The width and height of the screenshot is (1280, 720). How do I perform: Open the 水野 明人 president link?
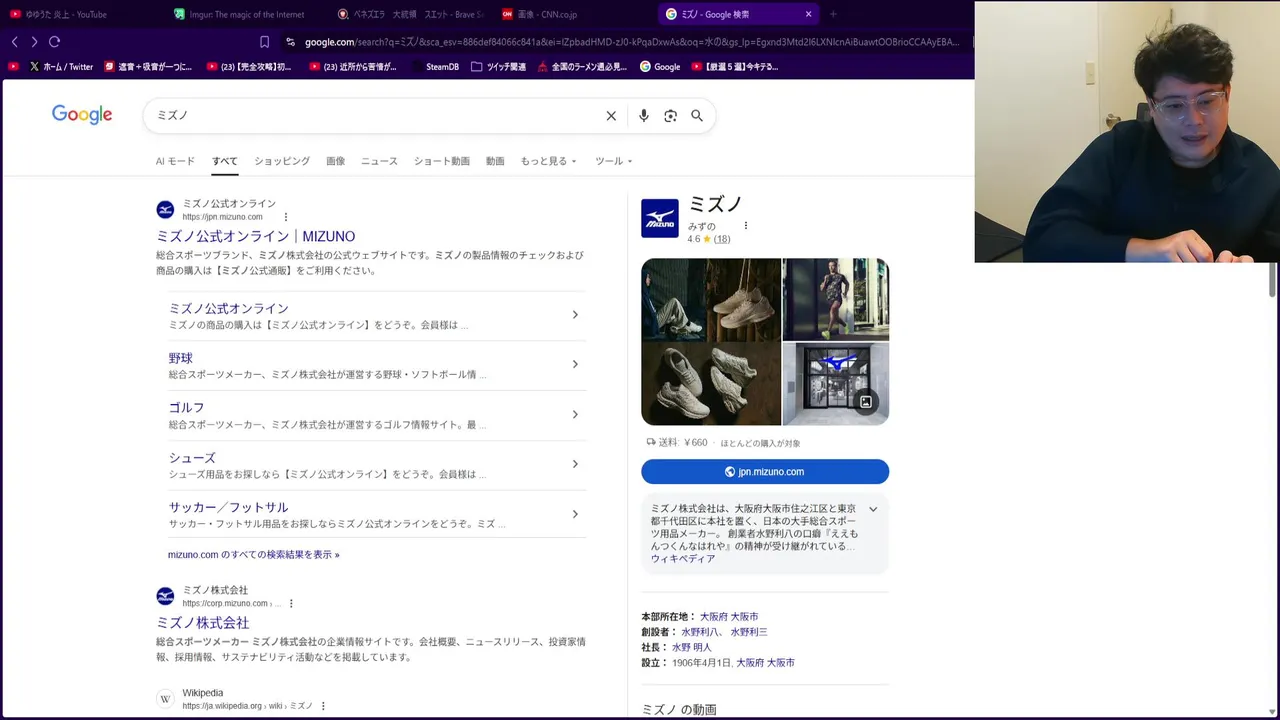(x=691, y=647)
